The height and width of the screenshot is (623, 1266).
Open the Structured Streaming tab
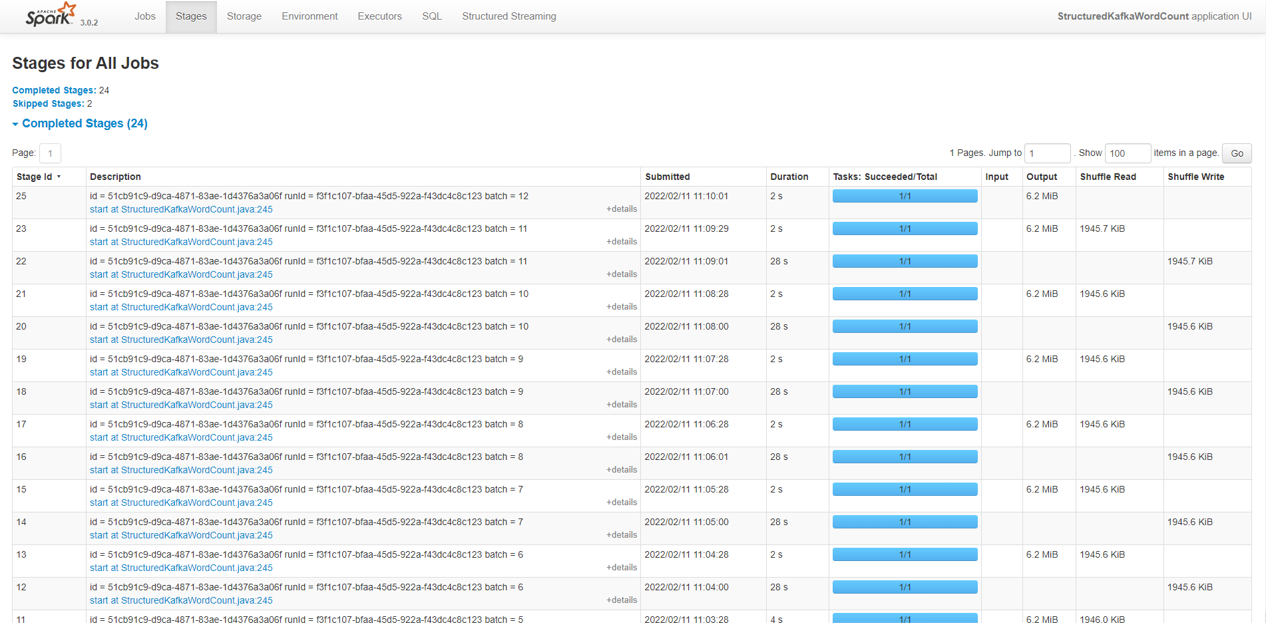click(x=508, y=16)
